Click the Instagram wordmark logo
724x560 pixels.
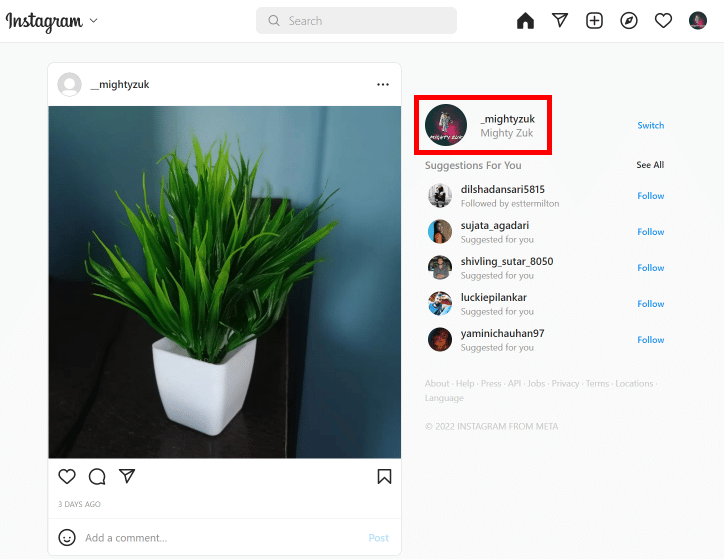[44, 21]
